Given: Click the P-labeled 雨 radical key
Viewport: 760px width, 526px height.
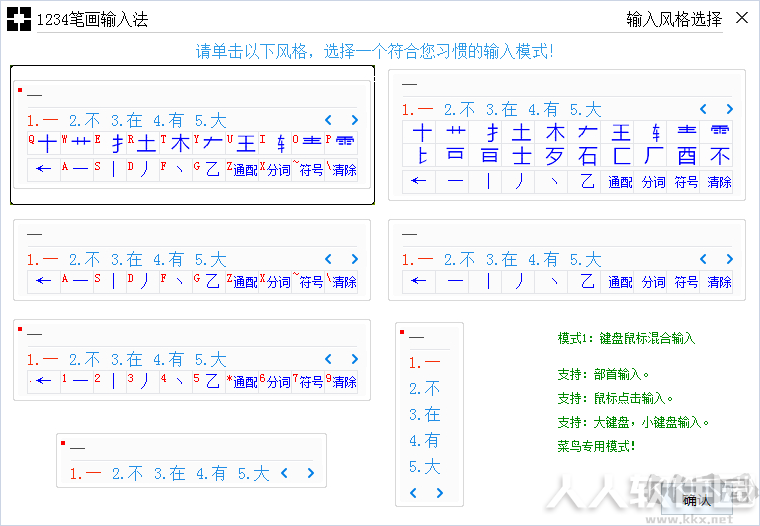Looking at the screenshot, I should click(341, 143).
